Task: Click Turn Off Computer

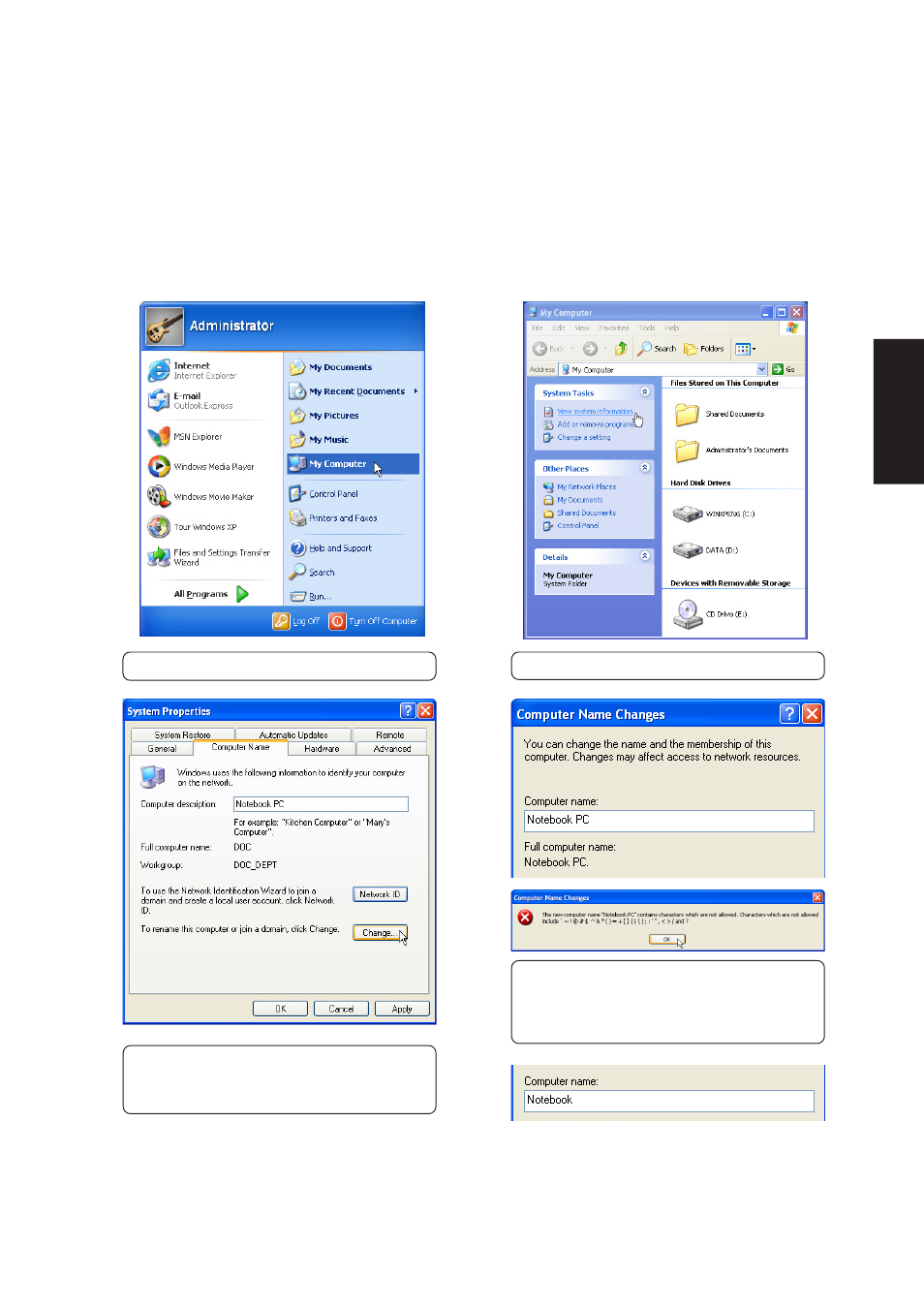Action: 373,621
